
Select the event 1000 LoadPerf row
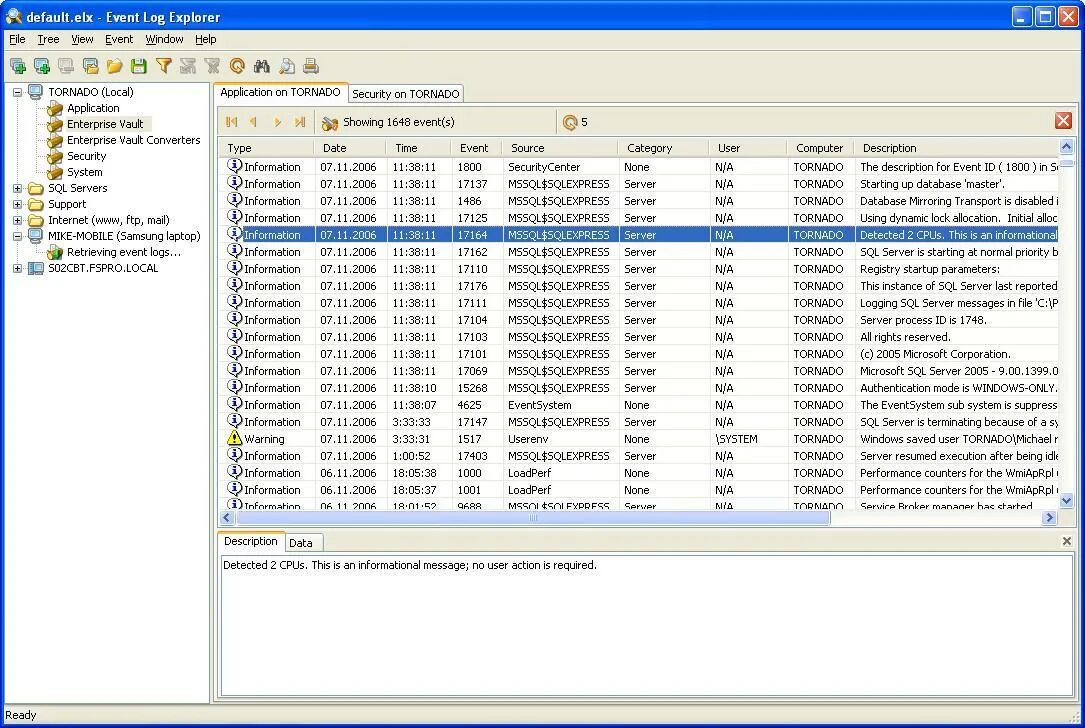click(x=639, y=473)
